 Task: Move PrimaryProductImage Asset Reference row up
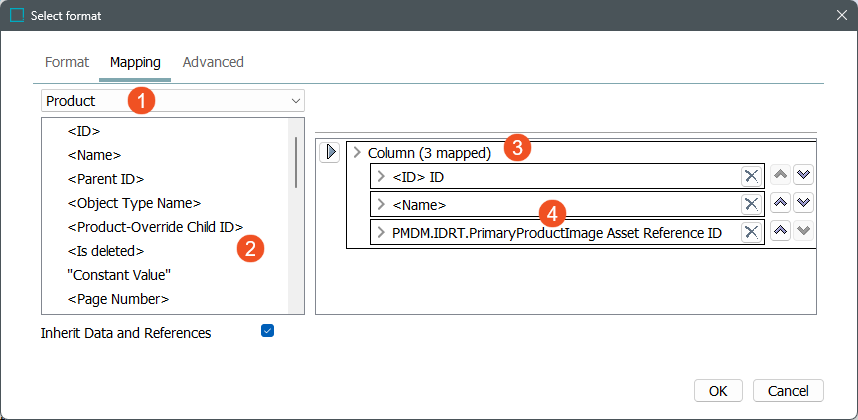click(x=781, y=232)
